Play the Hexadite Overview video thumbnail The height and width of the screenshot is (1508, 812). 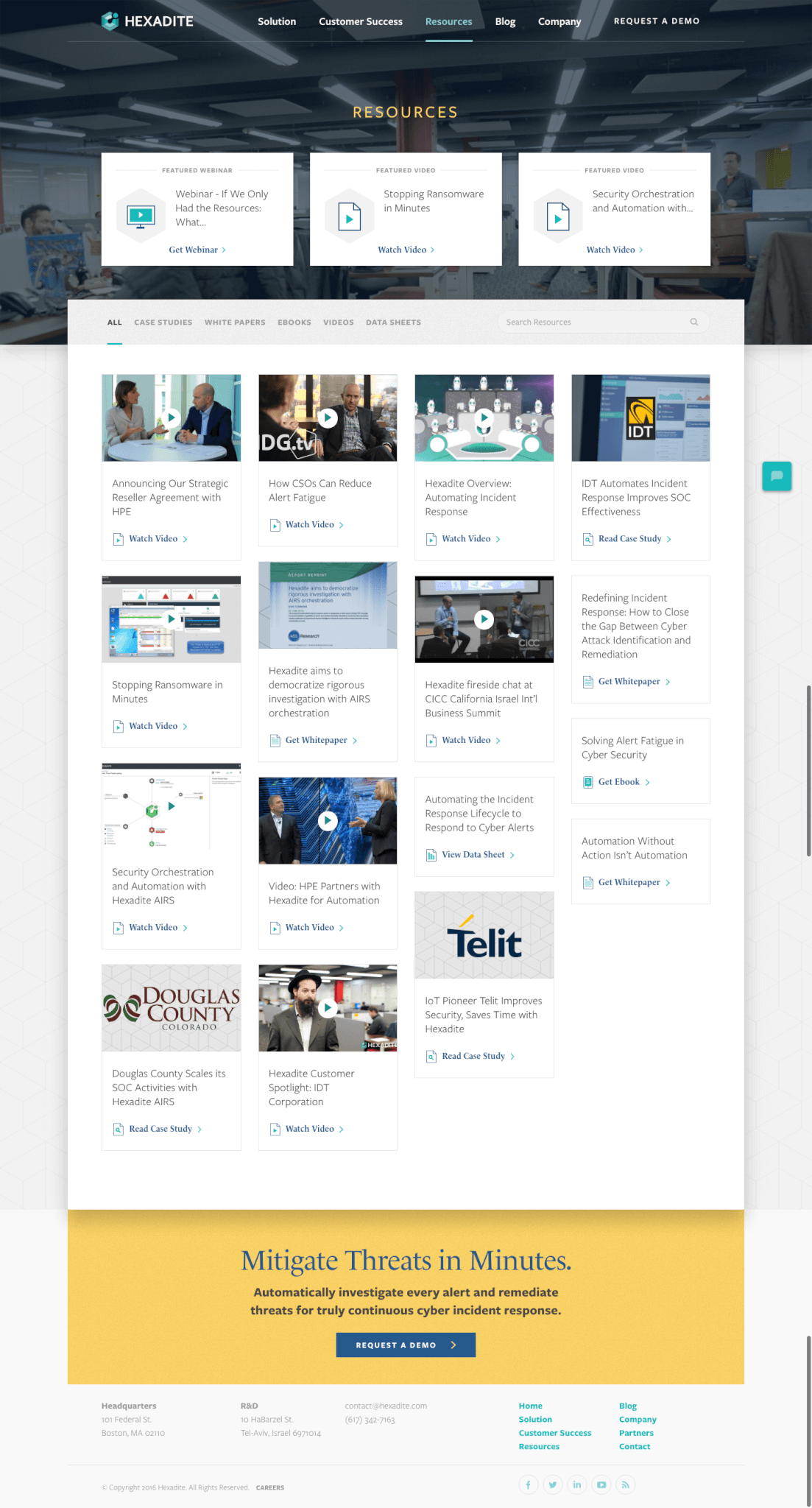point(484,417)
